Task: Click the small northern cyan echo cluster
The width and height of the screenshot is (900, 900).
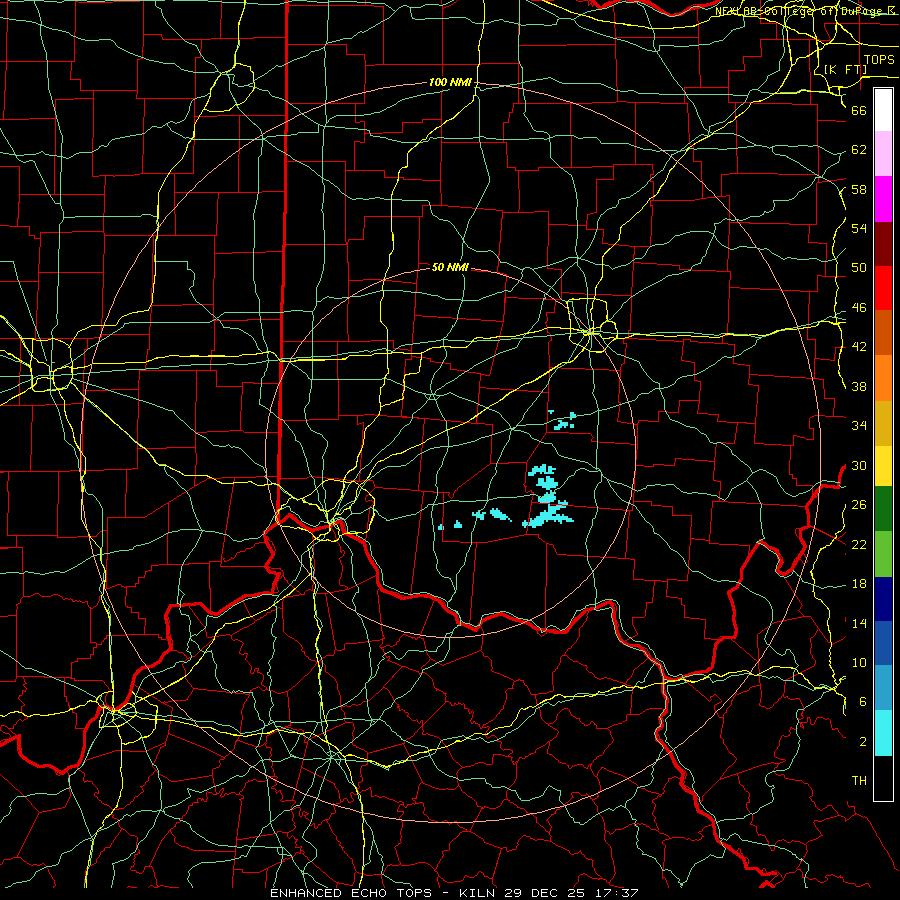Action: 563,421
